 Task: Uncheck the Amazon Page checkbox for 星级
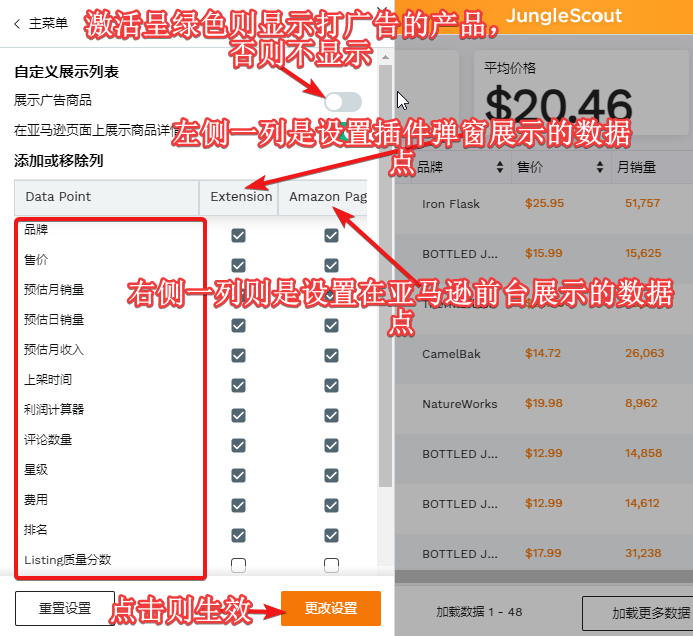[x=332, y=475]
